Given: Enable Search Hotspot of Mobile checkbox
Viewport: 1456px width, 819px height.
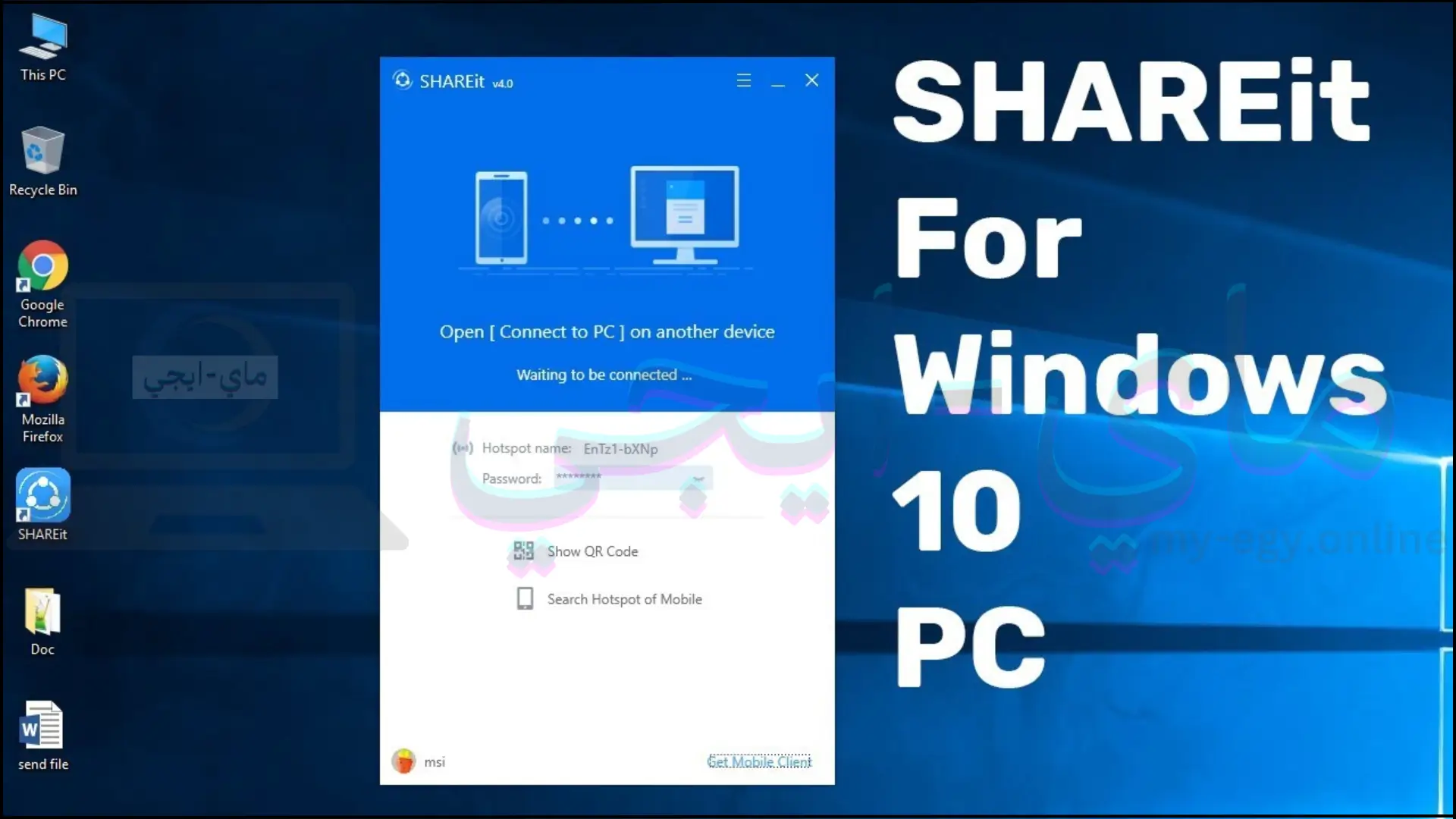Looking at the screenshot, I should click(x=524, y=598).
